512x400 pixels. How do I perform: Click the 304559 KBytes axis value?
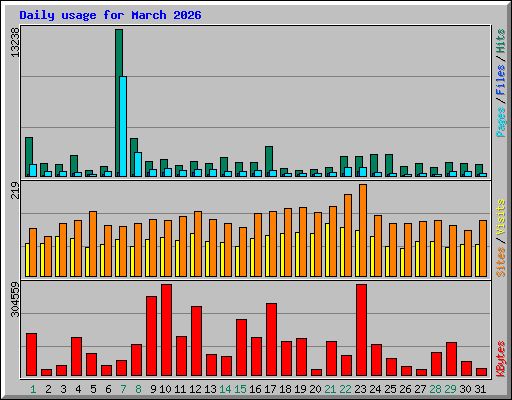tap(15, 299)
